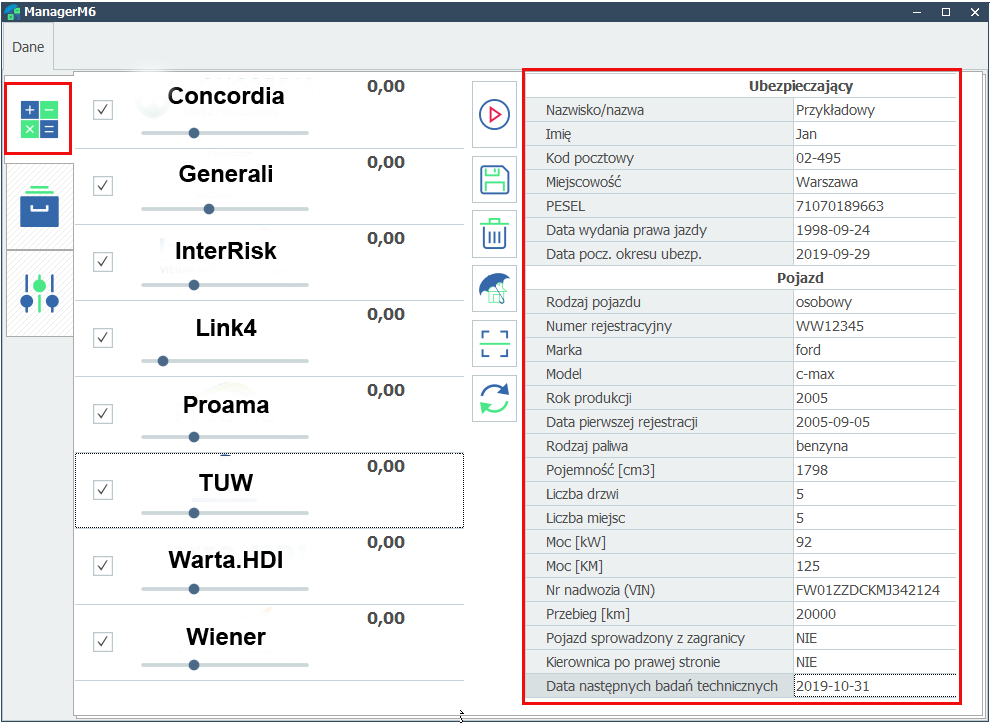
Task: Uncheck the Generali checkbox
Action: click(103, 186)
